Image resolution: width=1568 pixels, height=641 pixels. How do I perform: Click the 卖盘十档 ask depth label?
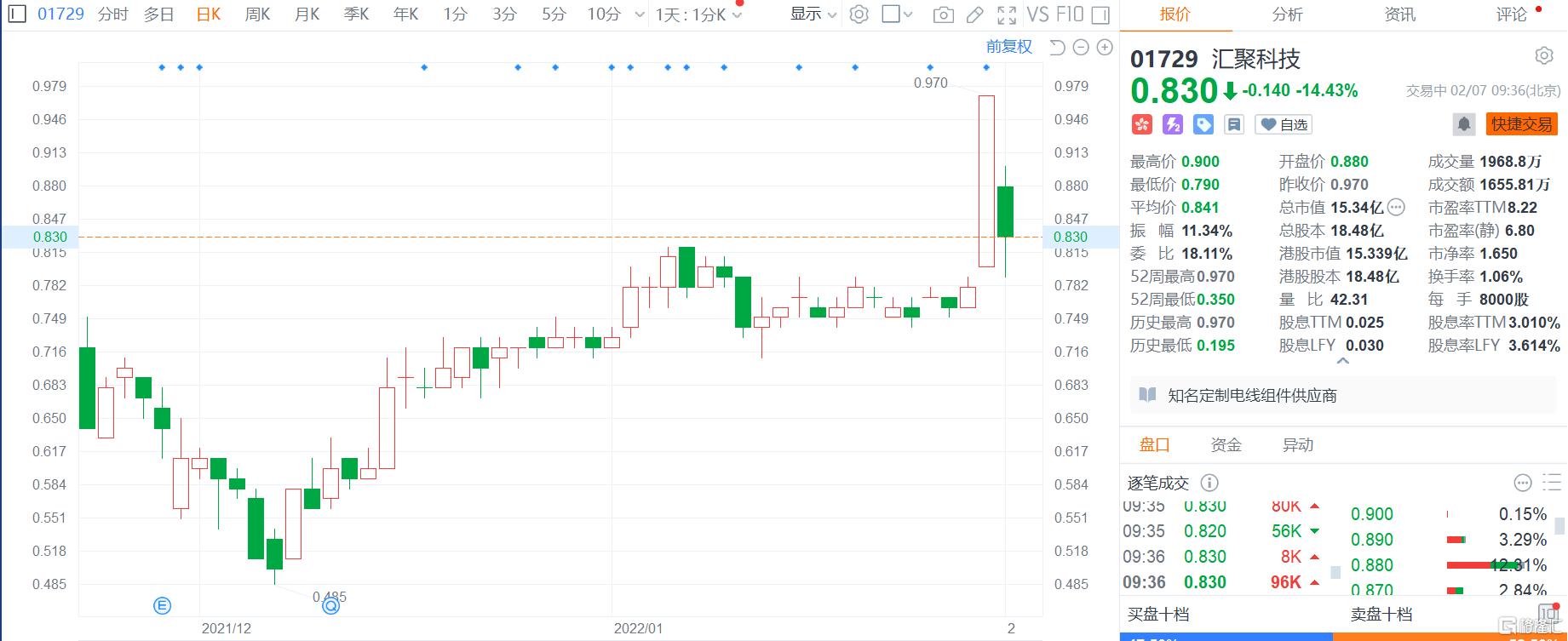pos(1381,614)
